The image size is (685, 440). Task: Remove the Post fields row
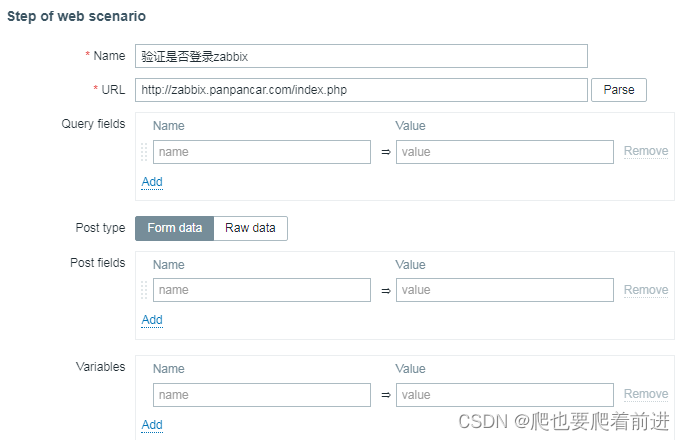click(646, 290)
